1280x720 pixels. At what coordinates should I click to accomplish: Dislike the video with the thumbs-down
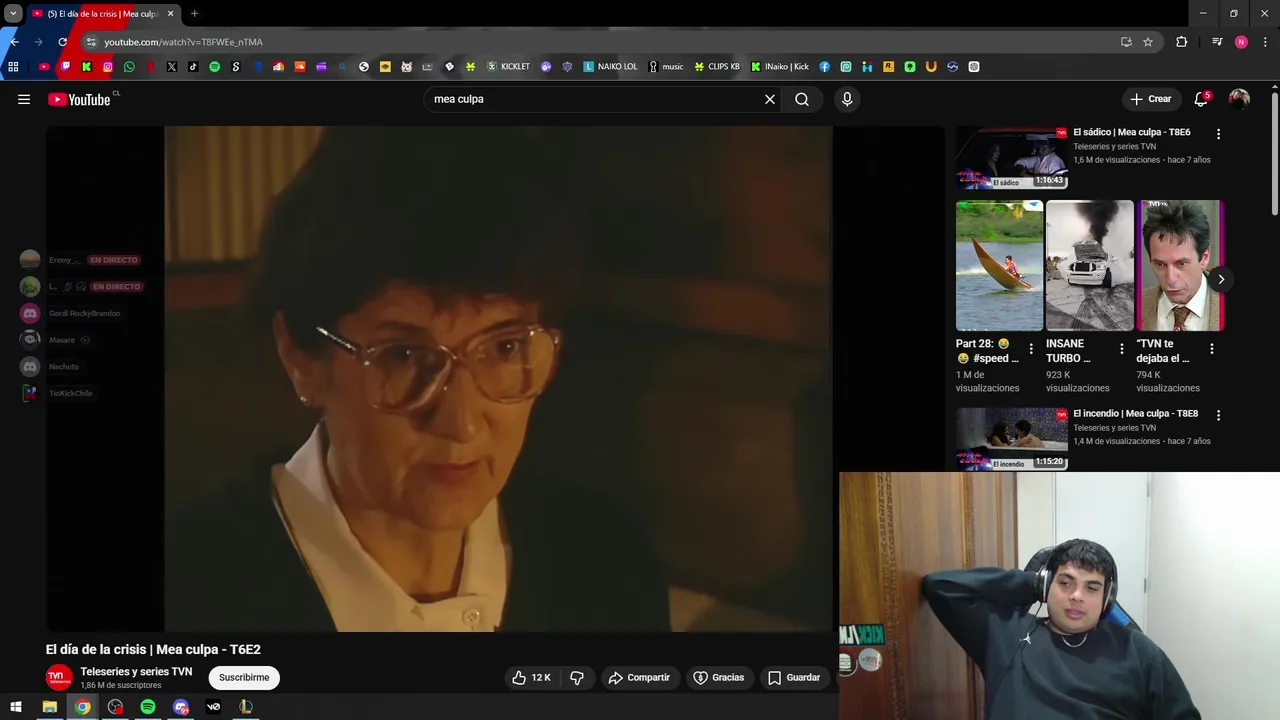[577, 677]
